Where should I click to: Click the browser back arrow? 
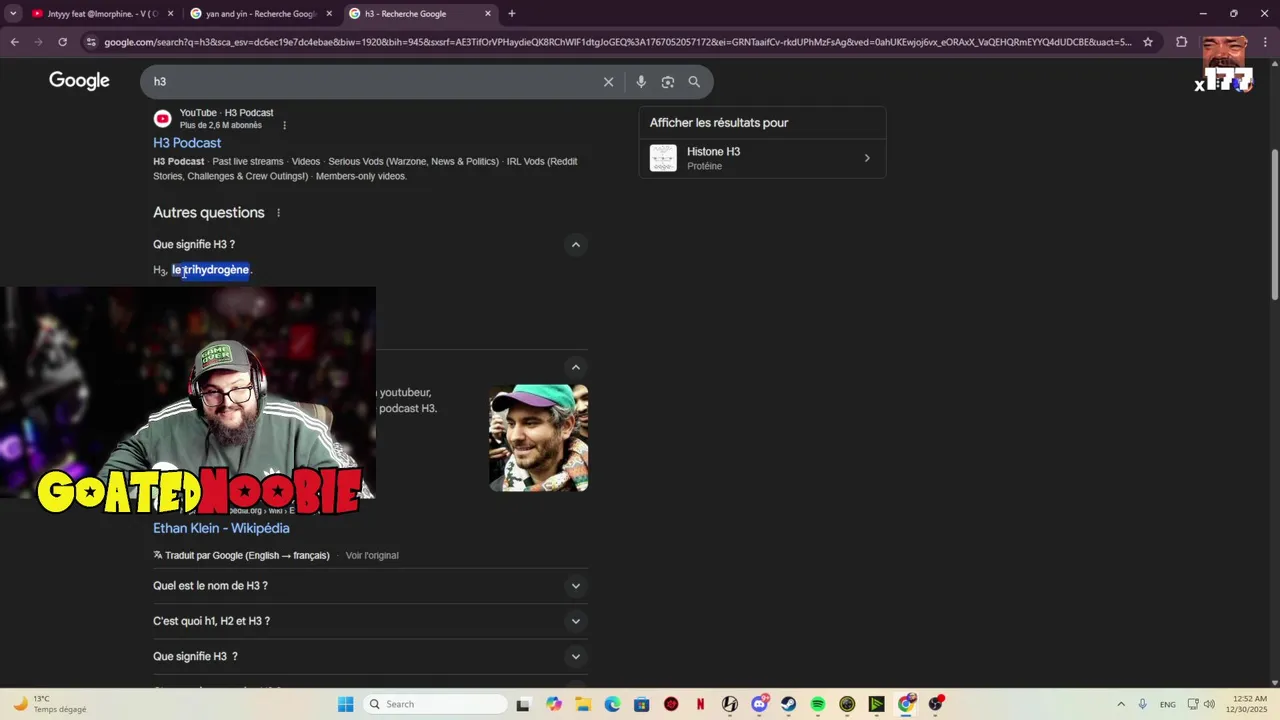click(x=15, y=42)
